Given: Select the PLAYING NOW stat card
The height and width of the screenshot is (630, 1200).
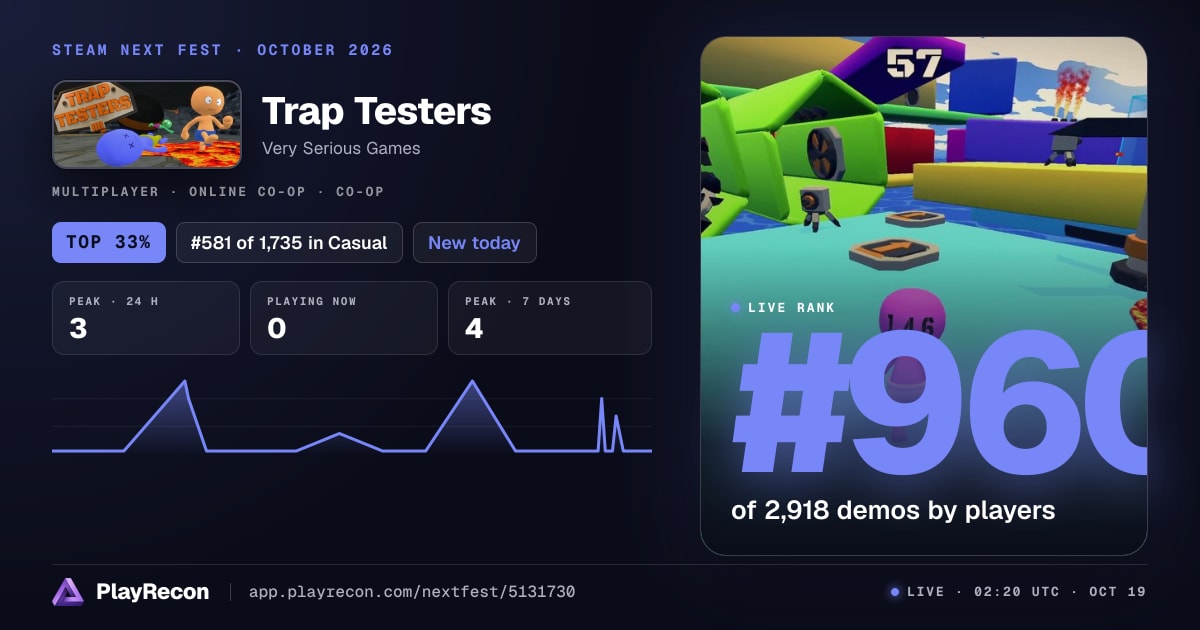Looking at the screenshot, I should pyautogui.click(x=344, y=318).
